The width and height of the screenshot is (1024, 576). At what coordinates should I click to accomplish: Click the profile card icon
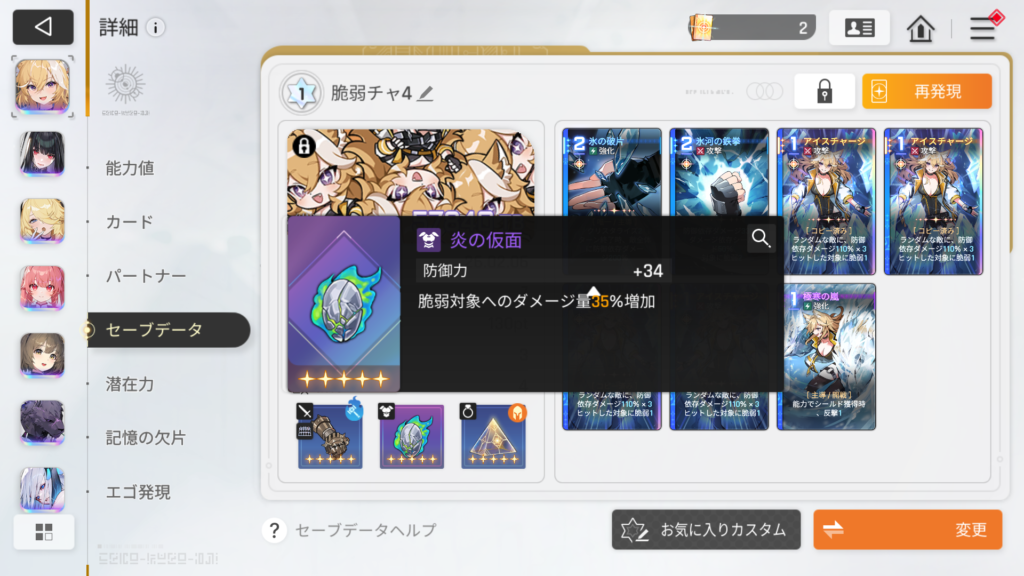pos(859,27)
